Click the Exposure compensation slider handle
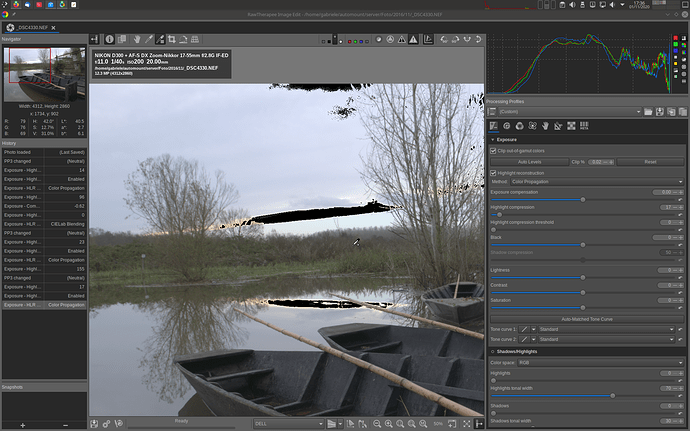 pyautogui.click(x=584, y=199)
